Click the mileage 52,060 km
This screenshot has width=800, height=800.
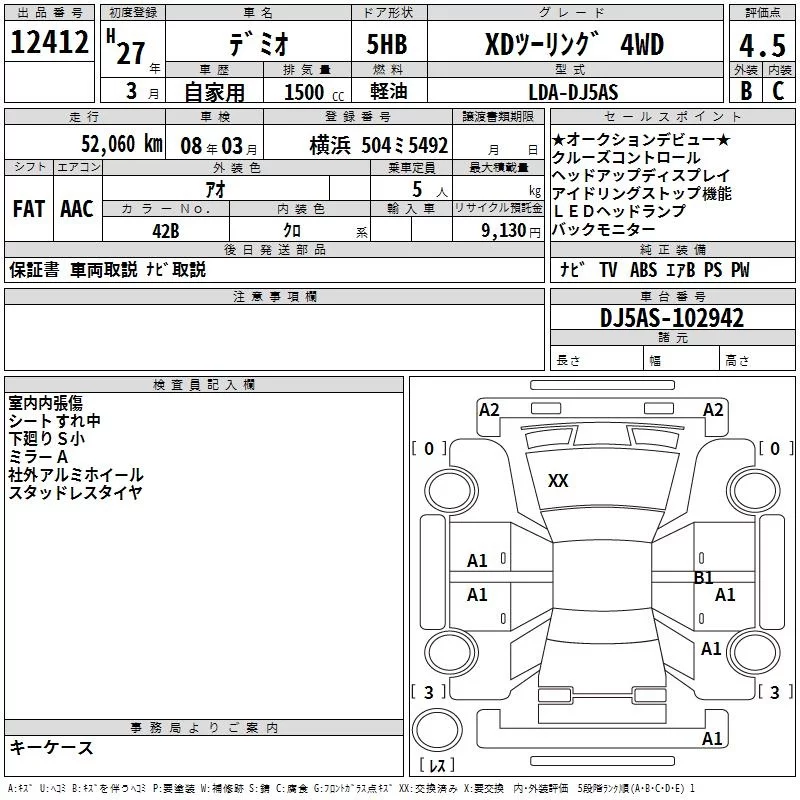click(x=122, y=143)
